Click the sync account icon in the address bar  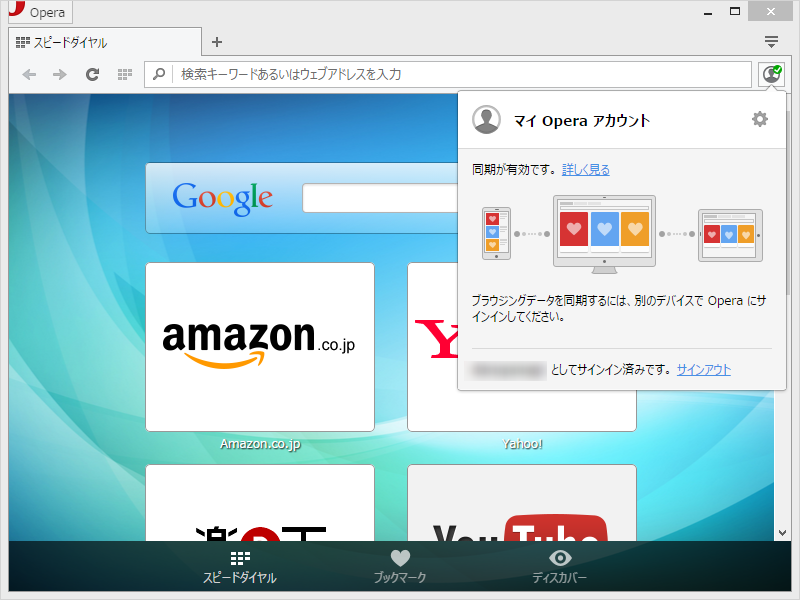773,74
